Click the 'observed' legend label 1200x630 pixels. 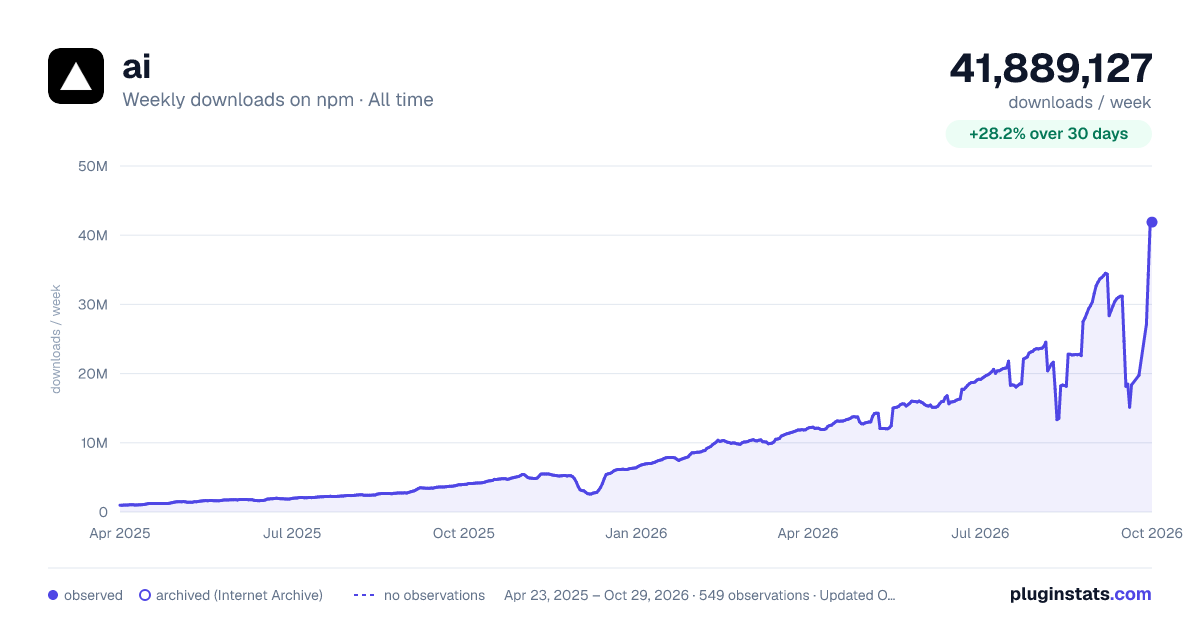point(93,595)
